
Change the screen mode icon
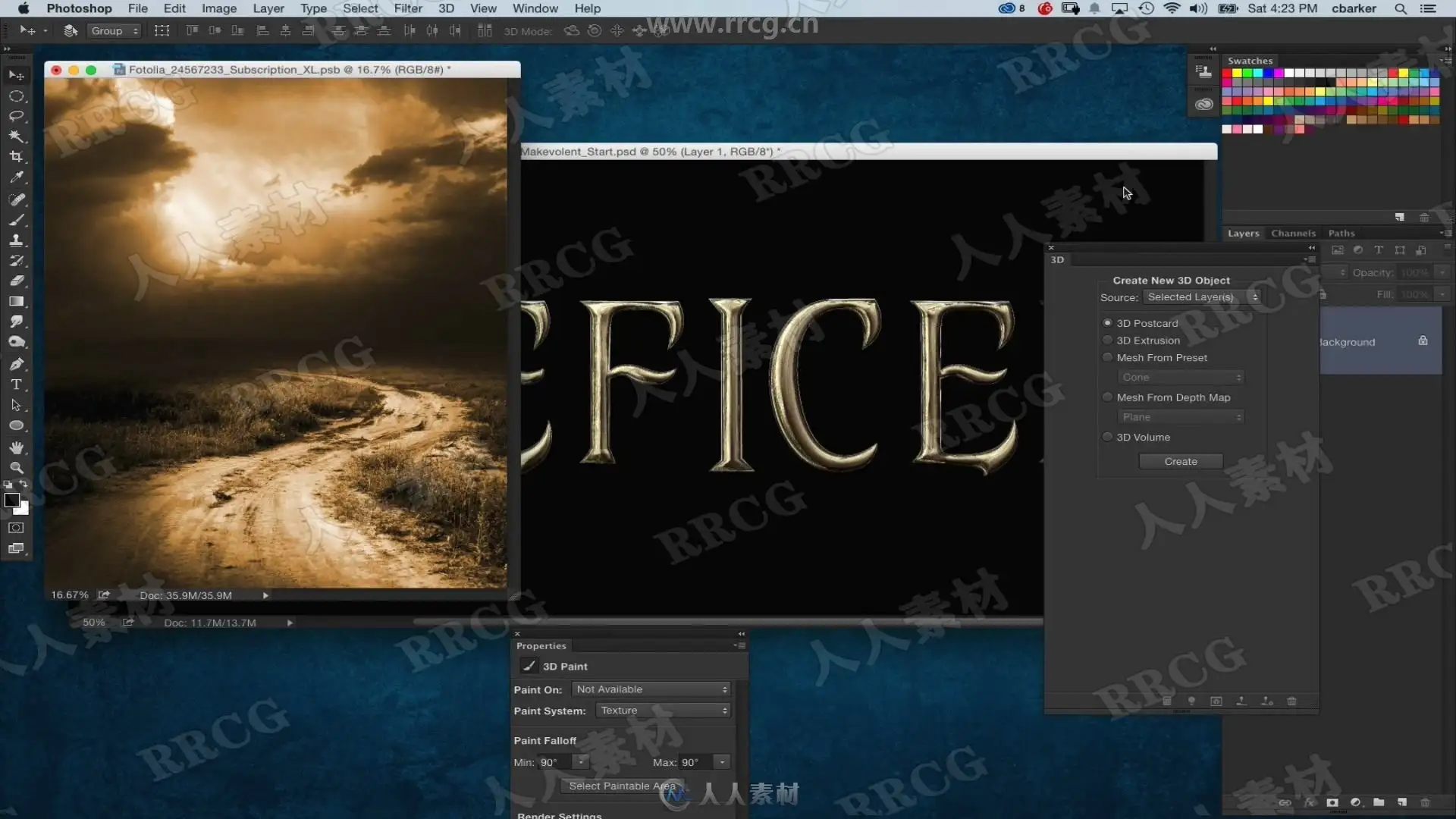[x=16, y=548]
